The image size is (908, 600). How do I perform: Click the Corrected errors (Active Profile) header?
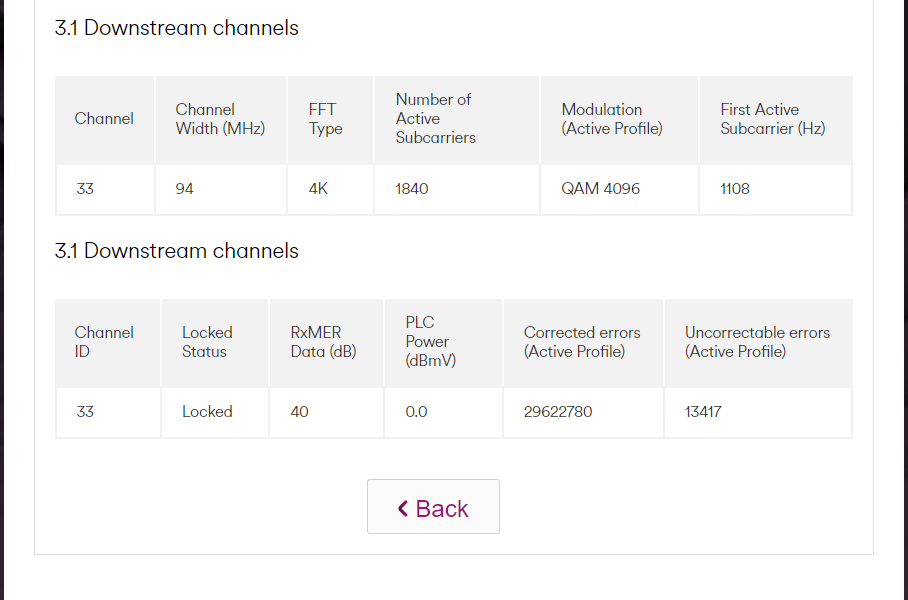click(582, 342)
